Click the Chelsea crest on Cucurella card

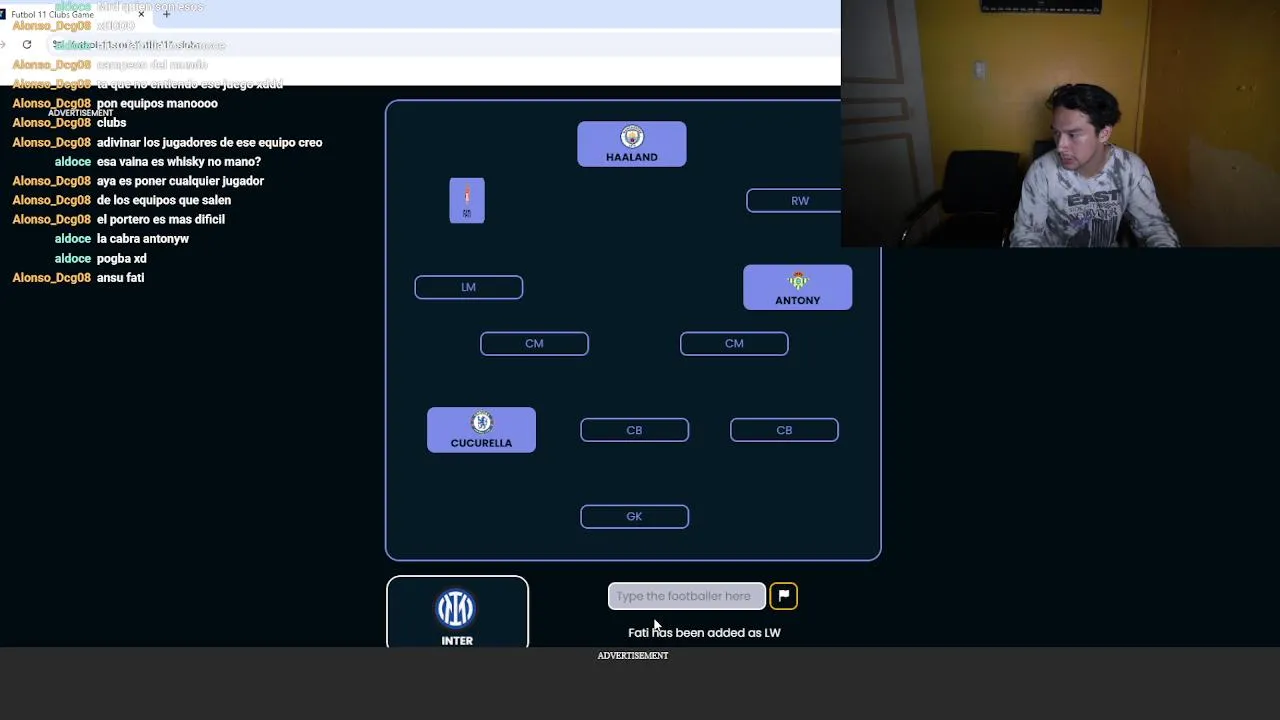click(482, 422)
